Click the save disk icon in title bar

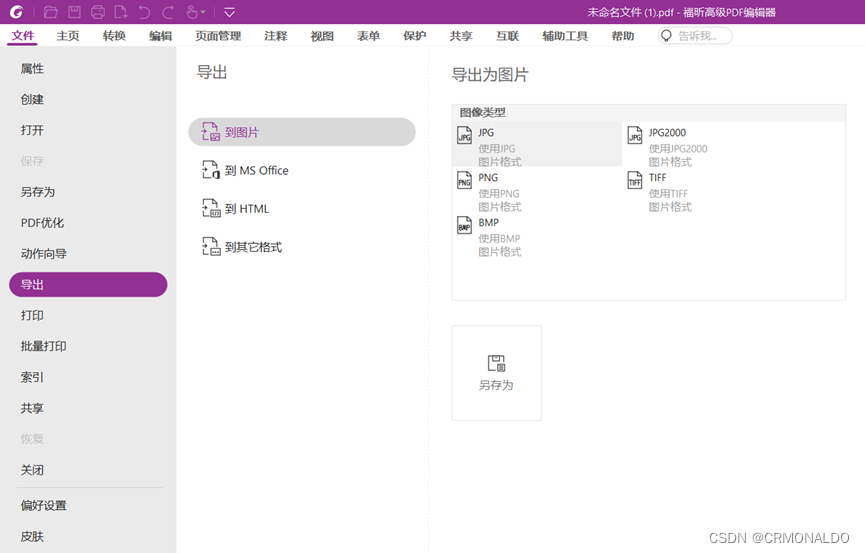(x=74, y=12)
